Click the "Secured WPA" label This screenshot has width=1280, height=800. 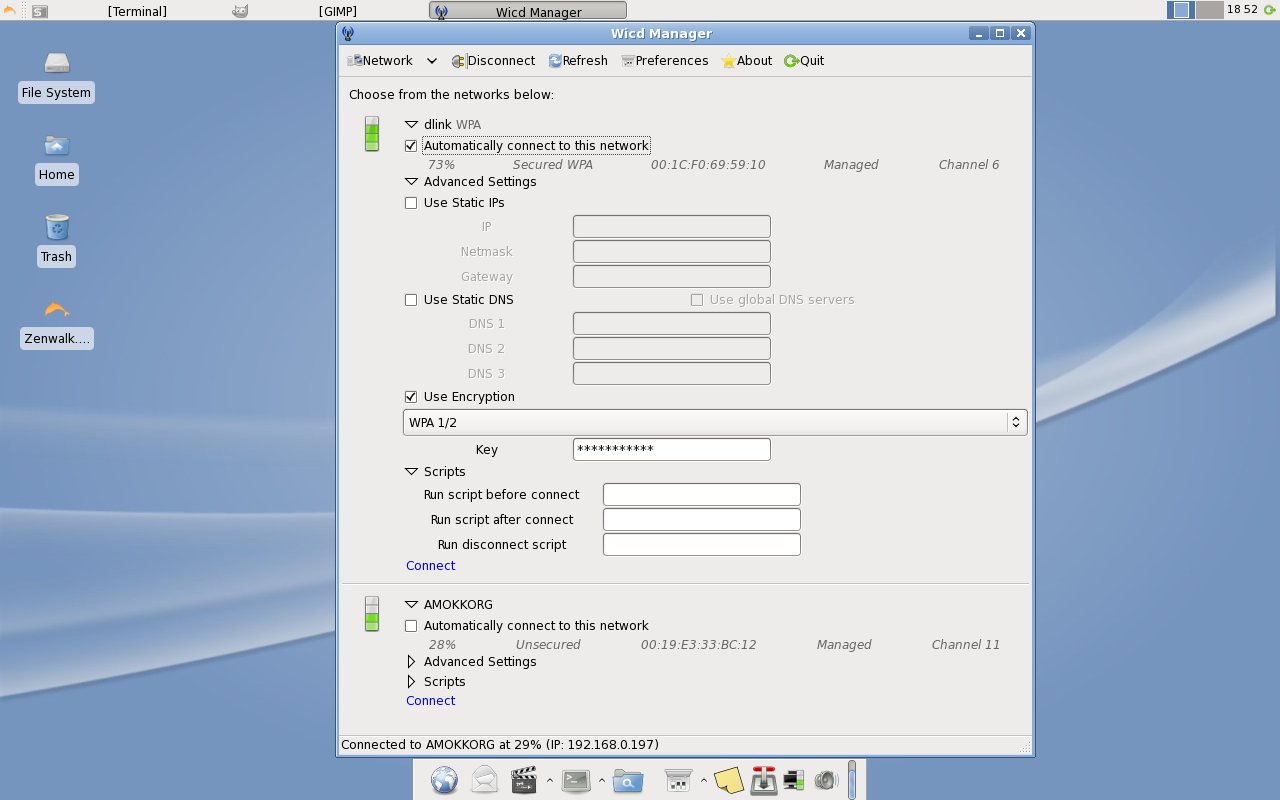point(553,165)
